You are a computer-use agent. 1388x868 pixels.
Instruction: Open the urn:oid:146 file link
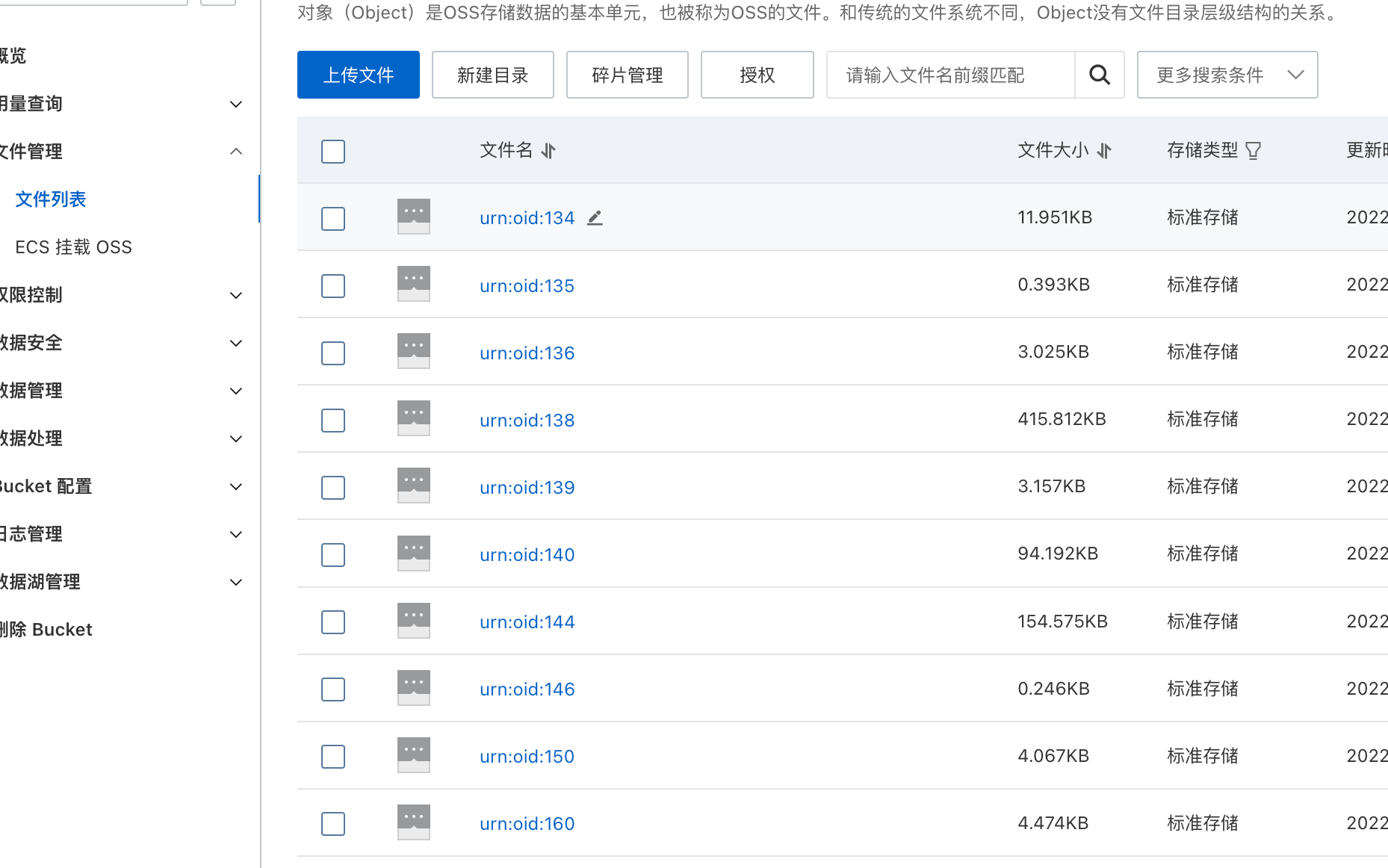[527, 689]
